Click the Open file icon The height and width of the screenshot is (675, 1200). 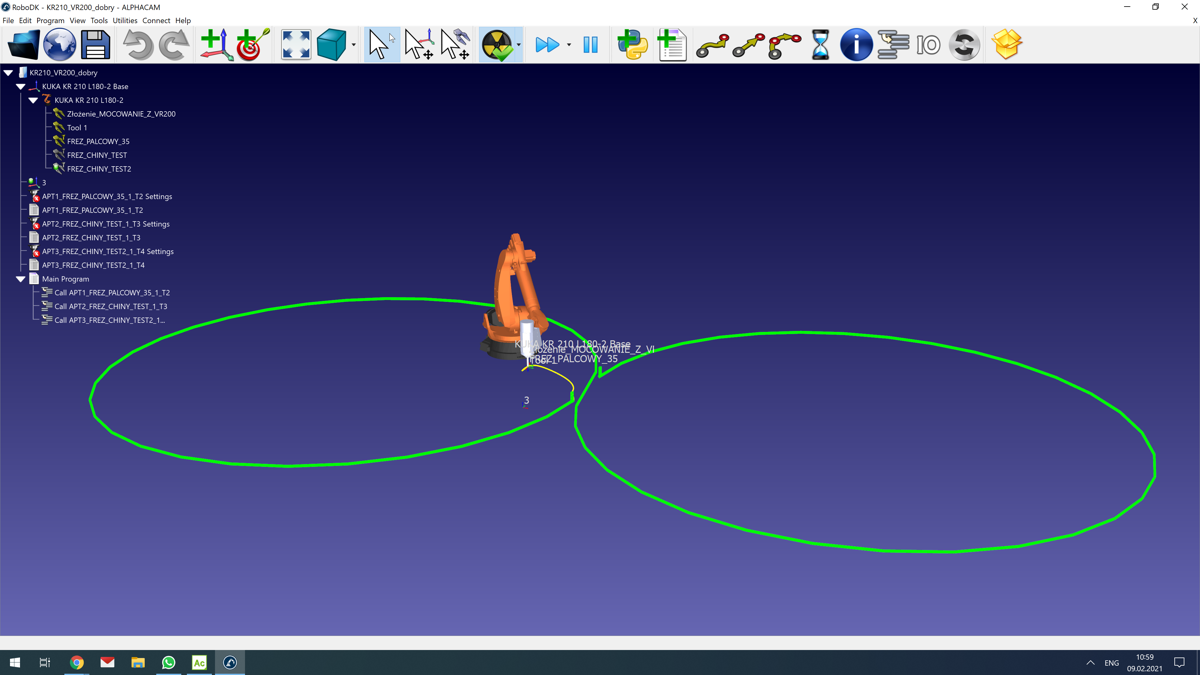pos(23,45)
